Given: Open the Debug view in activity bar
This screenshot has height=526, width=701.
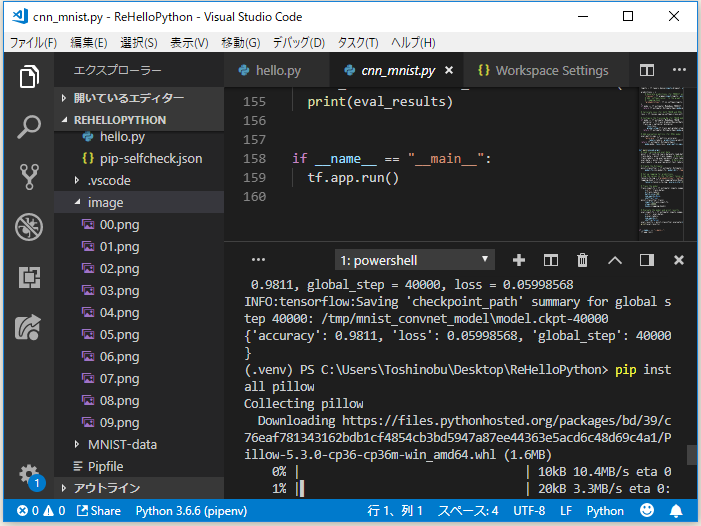Looking at the screenshot, I should [29, 227].
